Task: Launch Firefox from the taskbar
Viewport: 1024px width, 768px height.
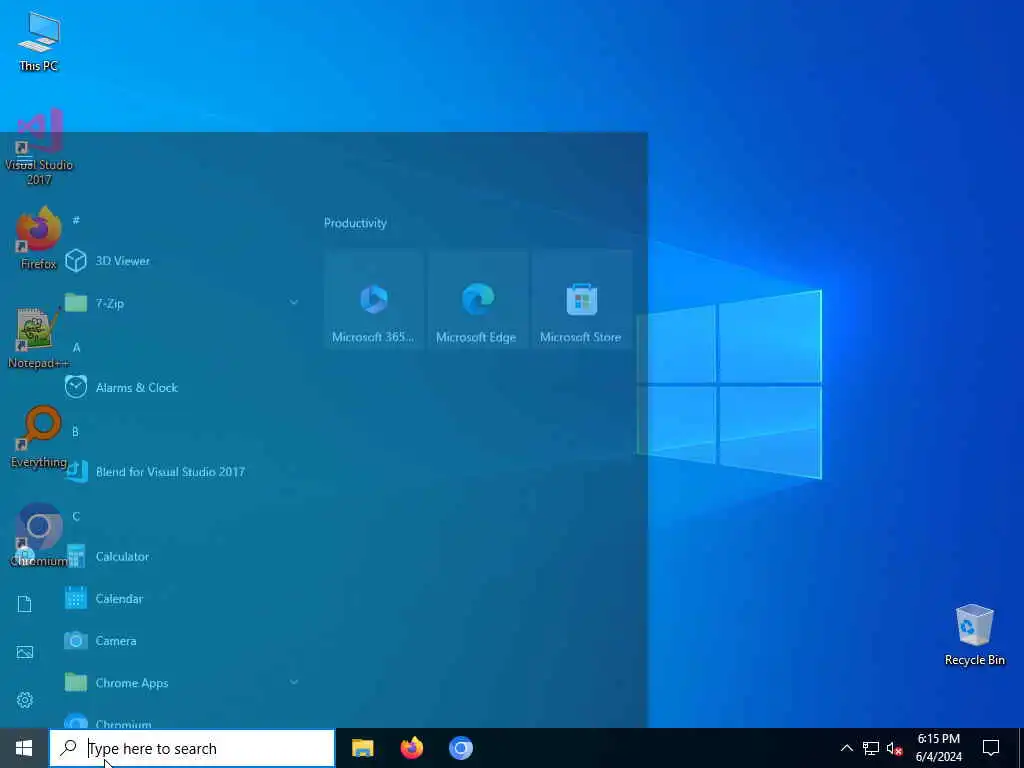Action: 411,748
